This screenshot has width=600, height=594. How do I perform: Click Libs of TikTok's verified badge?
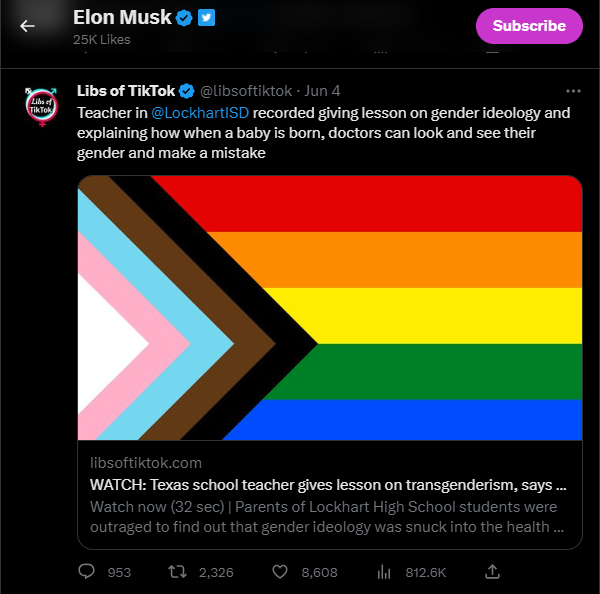click(186, 90)
